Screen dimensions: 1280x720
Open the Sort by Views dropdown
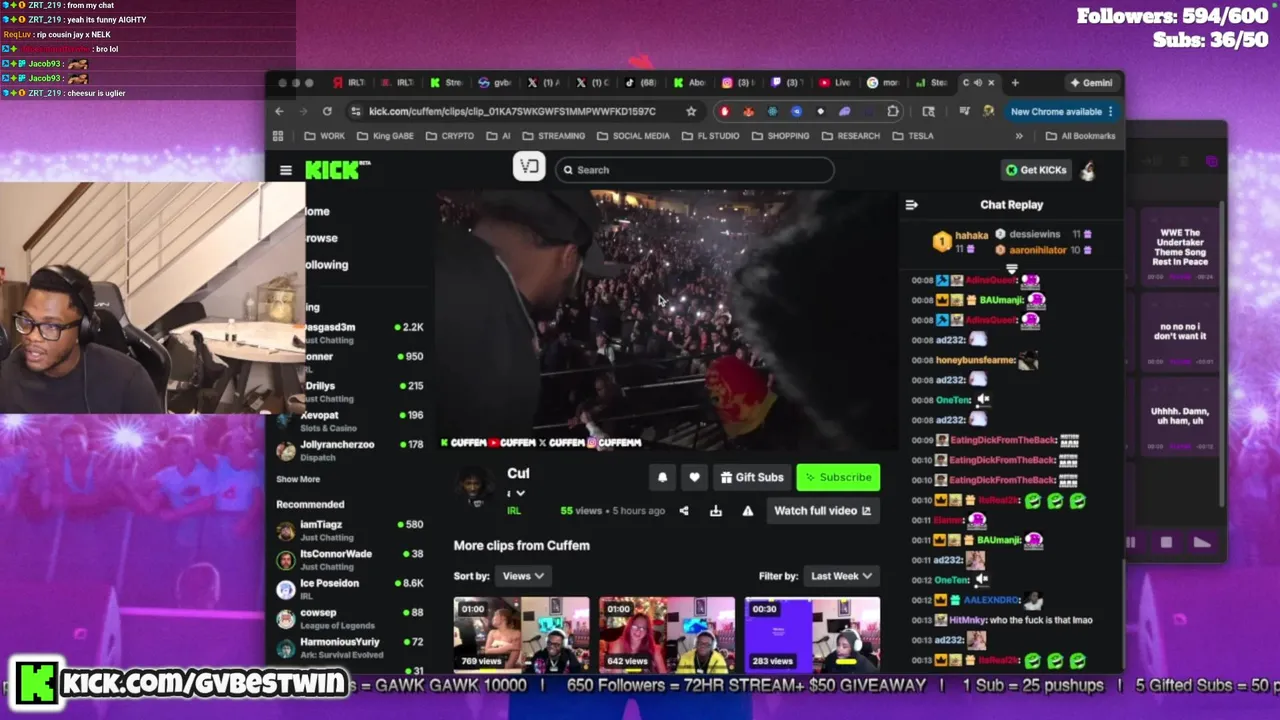(523, 576)
